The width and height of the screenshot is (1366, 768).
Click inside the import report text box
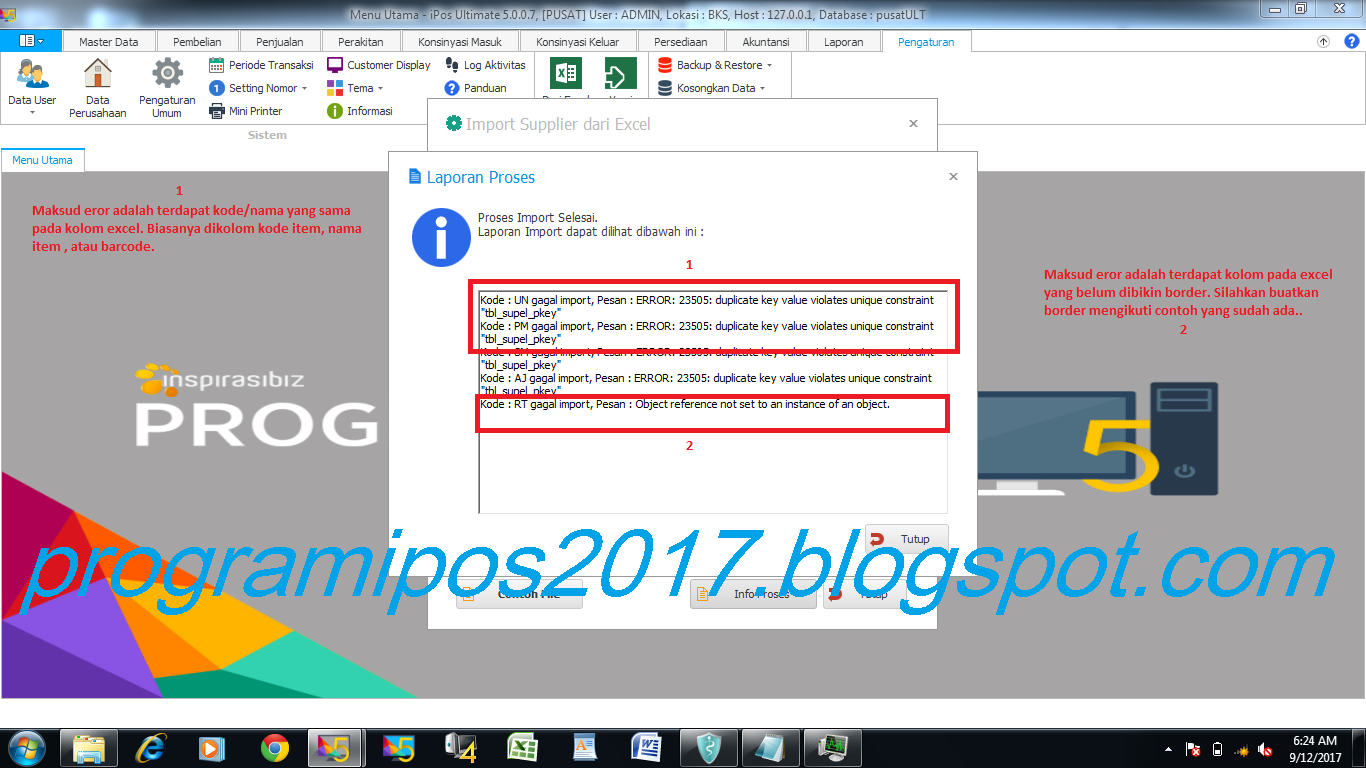[x=713, y=401]
